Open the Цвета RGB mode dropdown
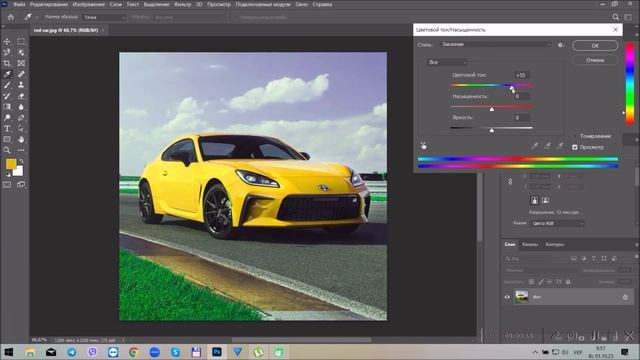This screenshot has width=640, height=360. [x=558, y=223]
